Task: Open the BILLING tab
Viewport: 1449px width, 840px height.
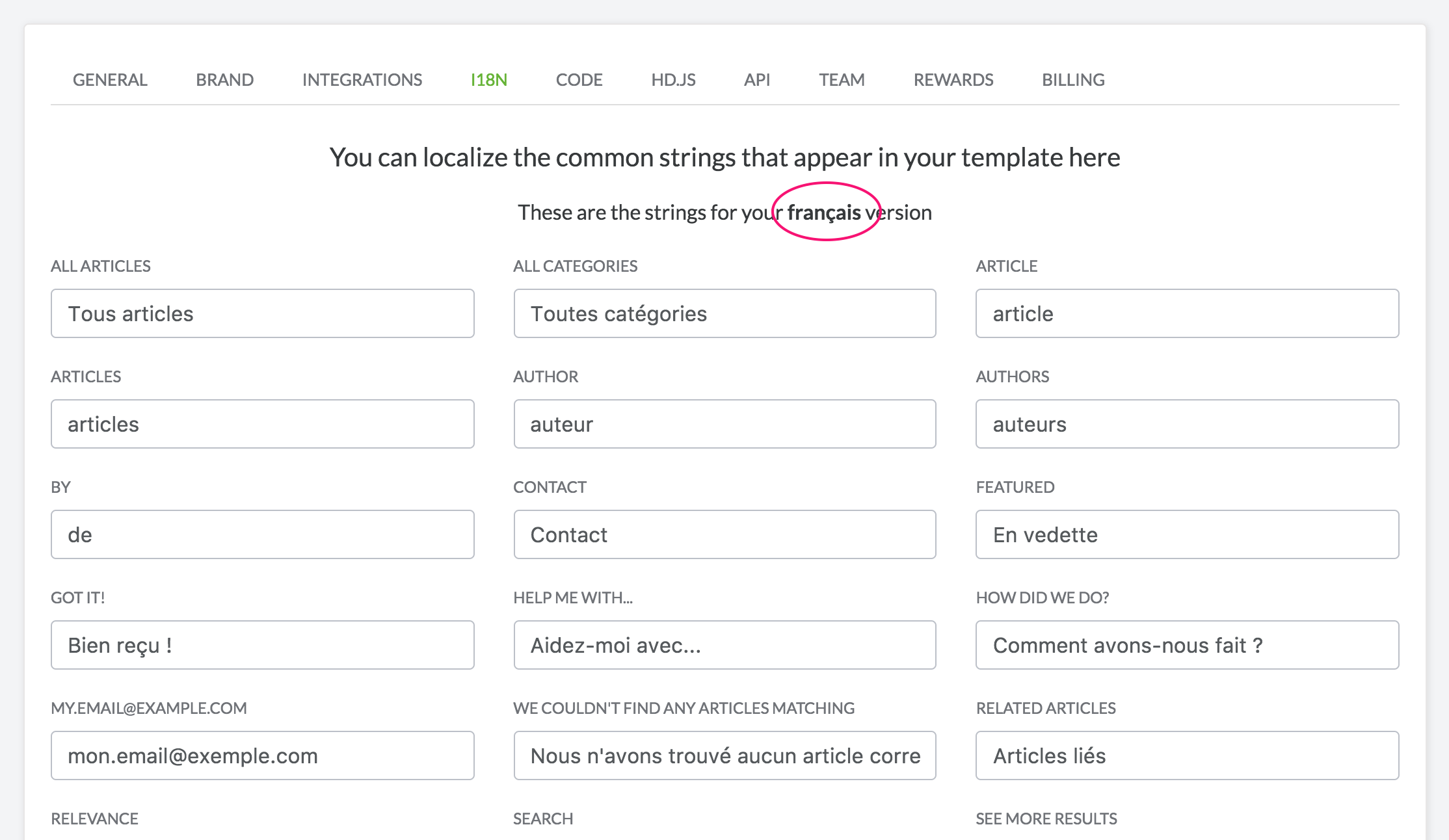Action: (1073, 80)
